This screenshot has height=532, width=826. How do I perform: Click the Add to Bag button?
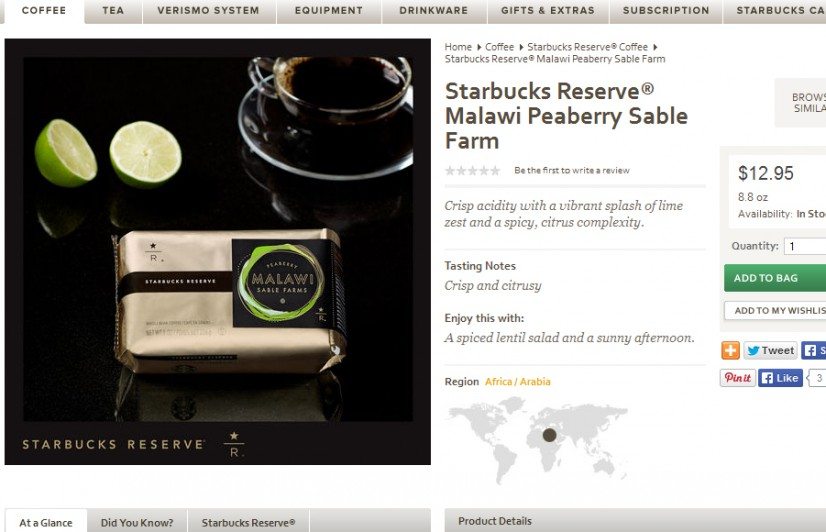coord(775,278)
